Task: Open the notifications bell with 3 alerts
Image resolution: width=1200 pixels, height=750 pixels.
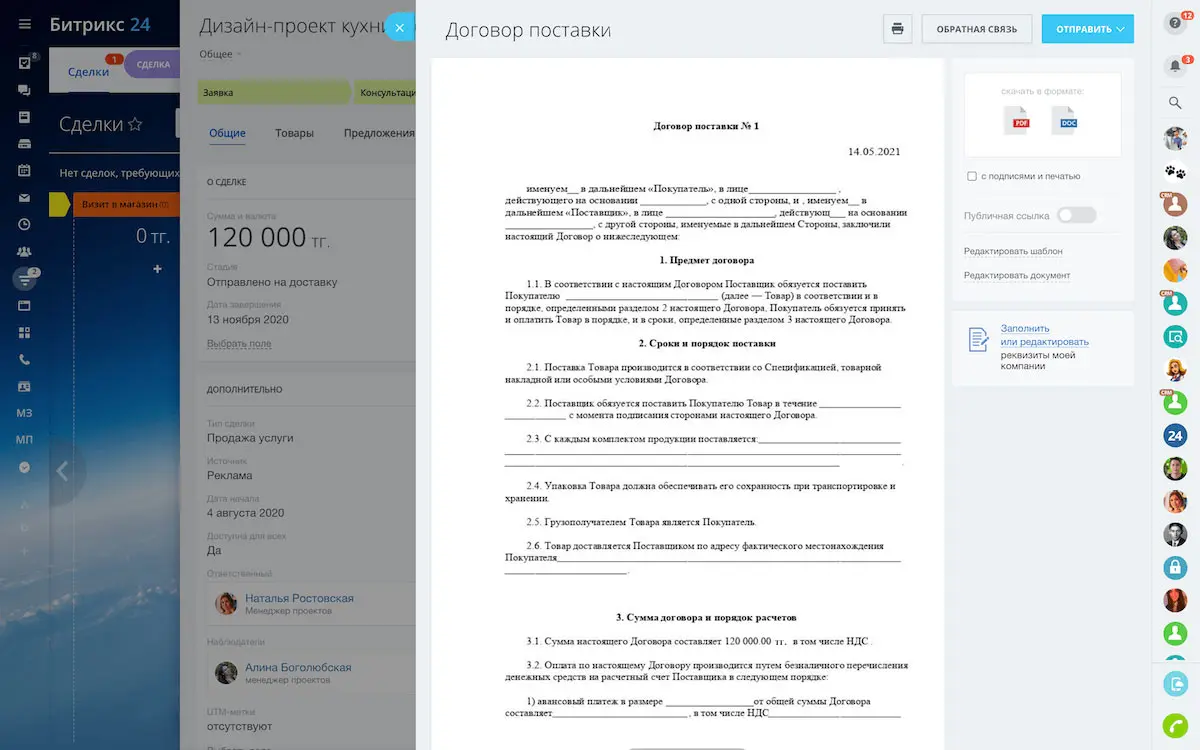Action: tap(1174, 65)
